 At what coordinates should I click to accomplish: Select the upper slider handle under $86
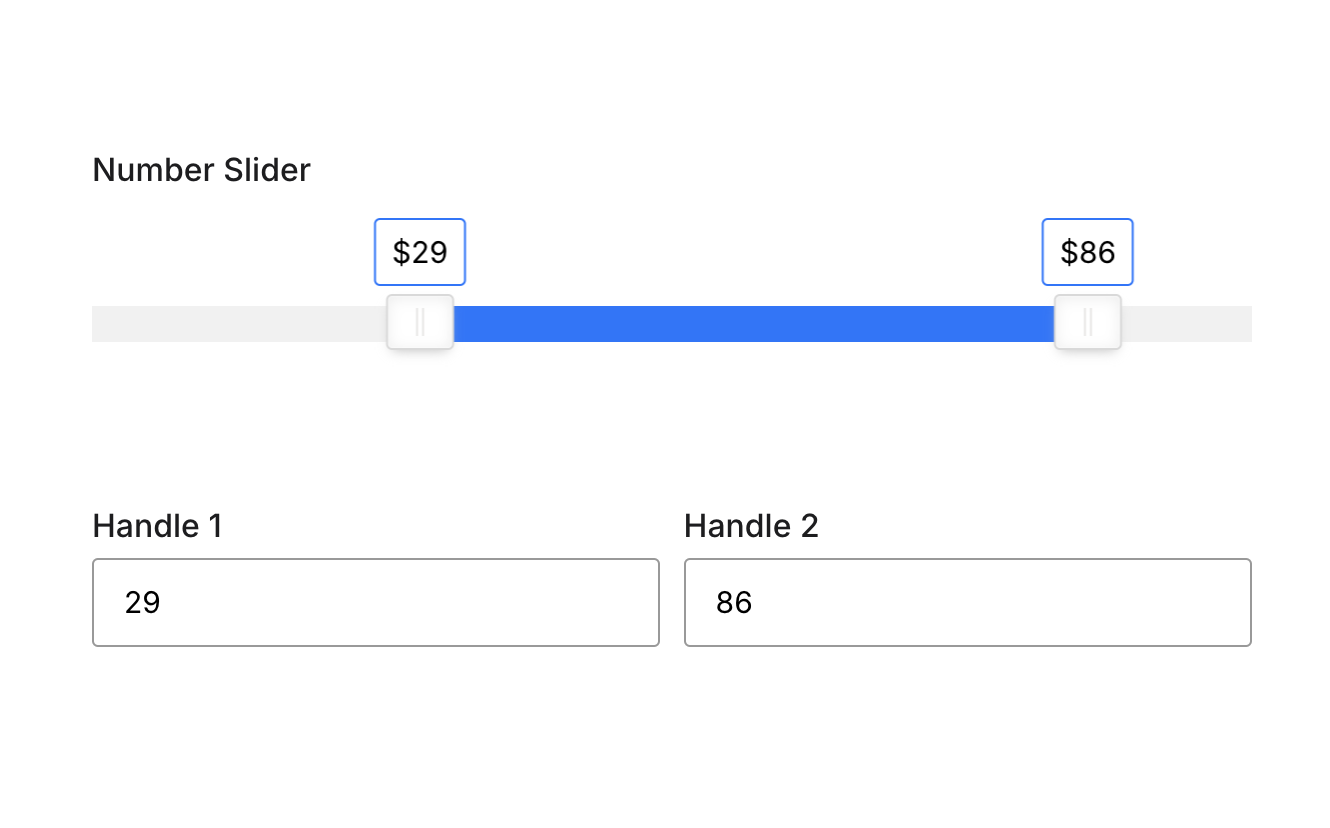pyautogui.click(x=1088, y=322)
